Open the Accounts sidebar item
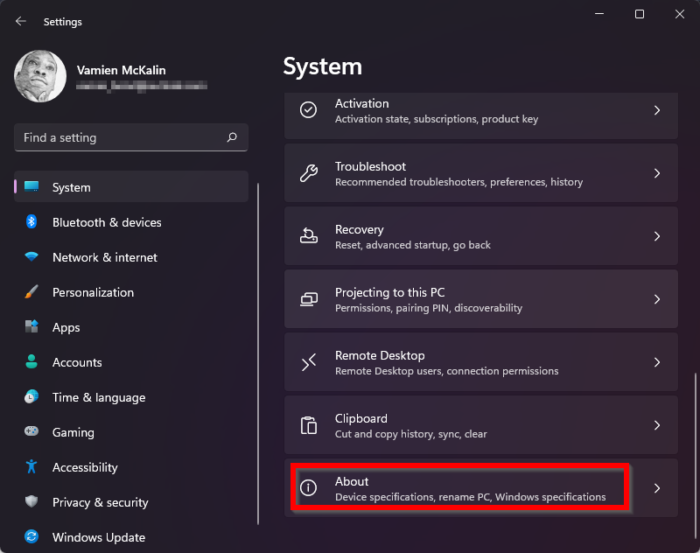 click(77, 362)
